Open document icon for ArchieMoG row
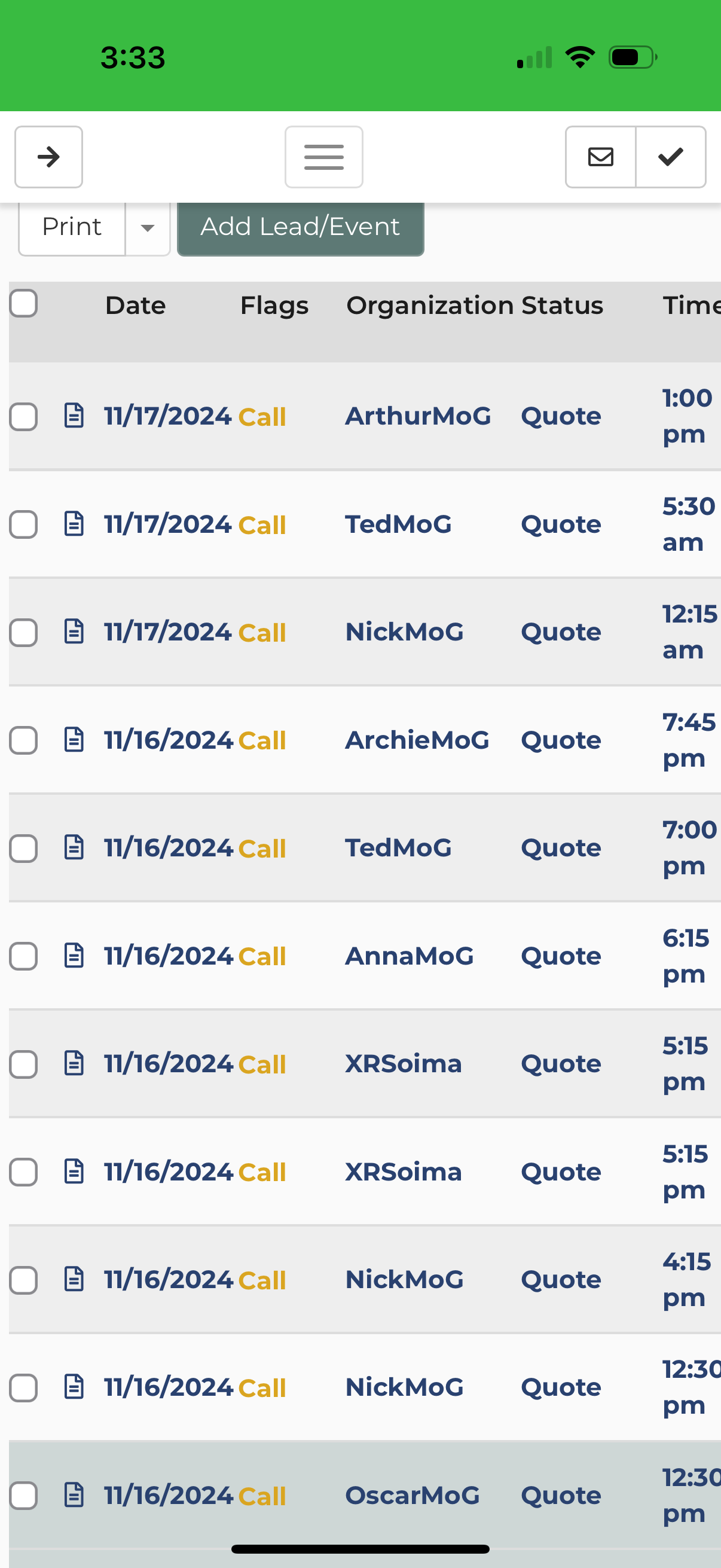Screen dimensions: 721x1568 pos(74,740)
